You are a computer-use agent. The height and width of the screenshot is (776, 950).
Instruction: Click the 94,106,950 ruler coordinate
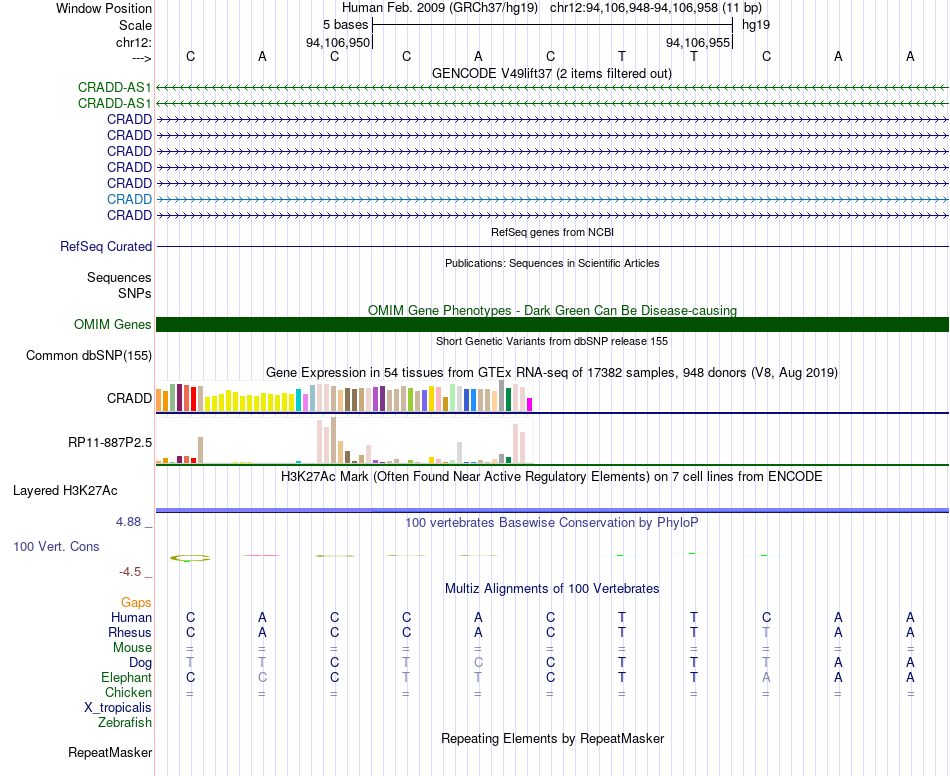tap(337, 42)
